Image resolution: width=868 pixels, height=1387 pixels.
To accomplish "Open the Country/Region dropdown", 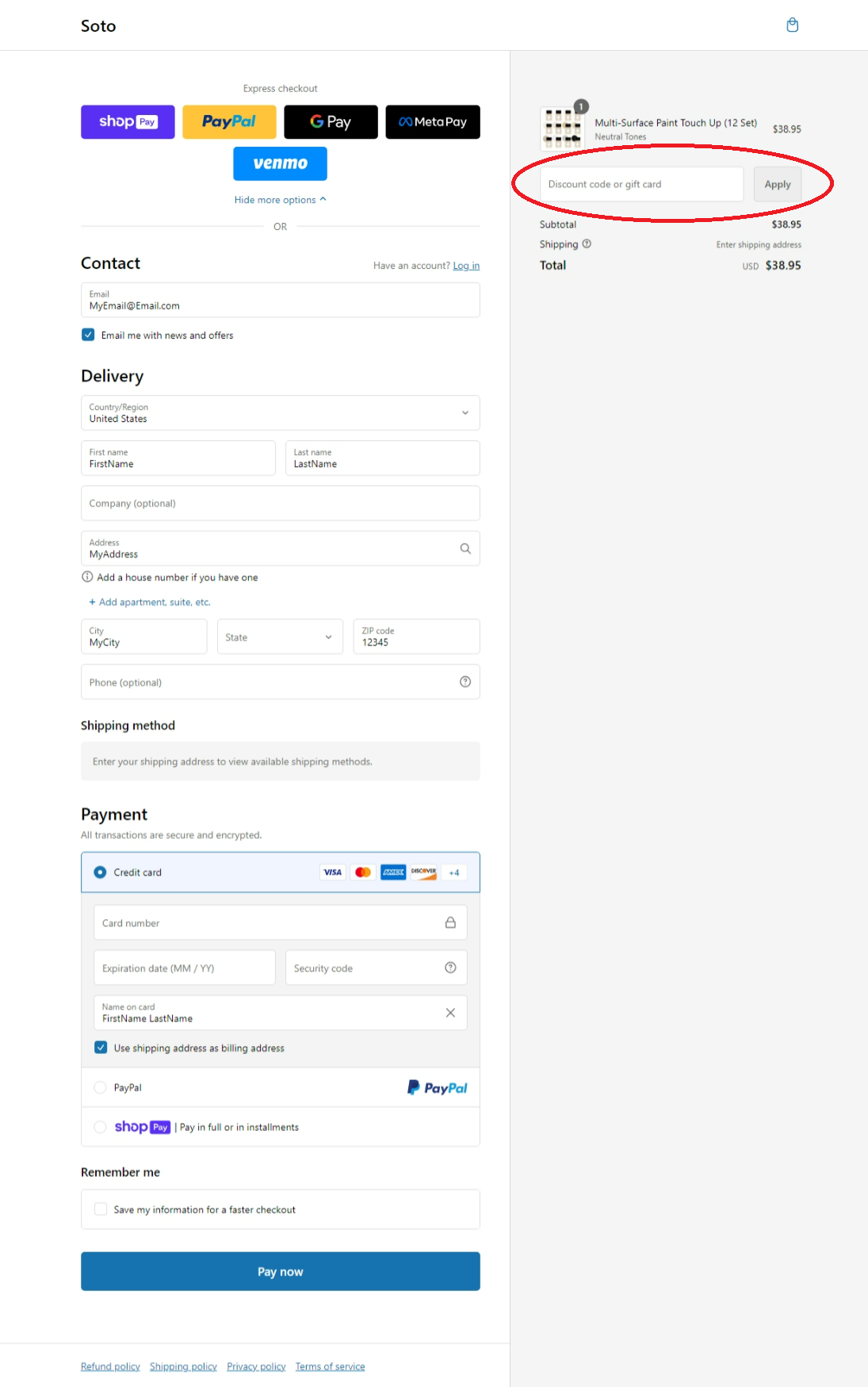I will click(281, 413).
